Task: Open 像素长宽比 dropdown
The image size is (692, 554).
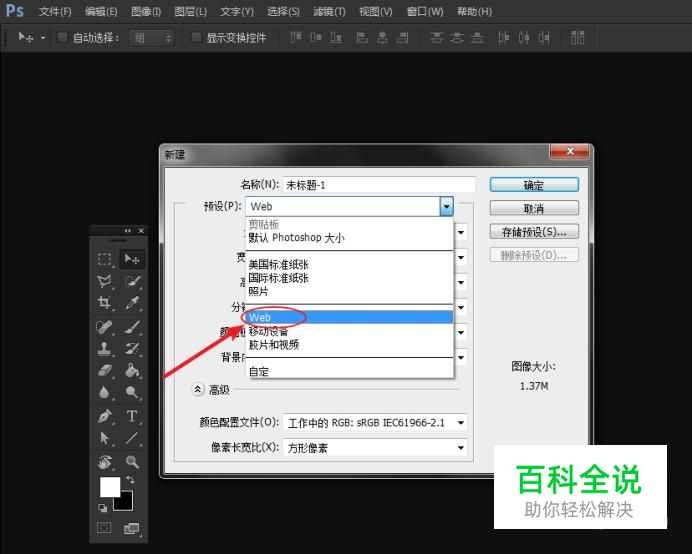Action: pyautogui.click(x=461, y=448)
